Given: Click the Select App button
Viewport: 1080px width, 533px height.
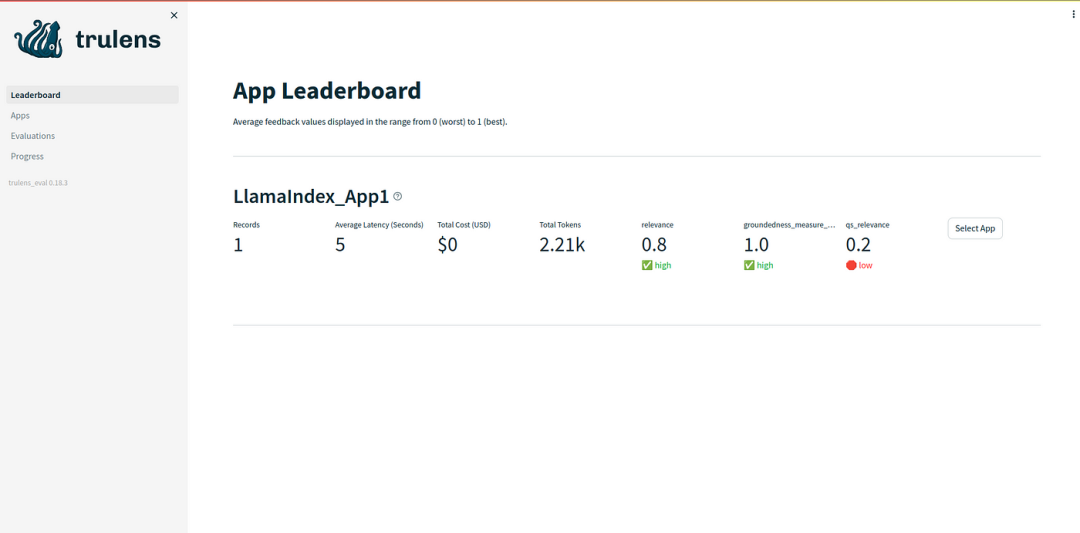Looking at the screenshot, I should [975, 229].
